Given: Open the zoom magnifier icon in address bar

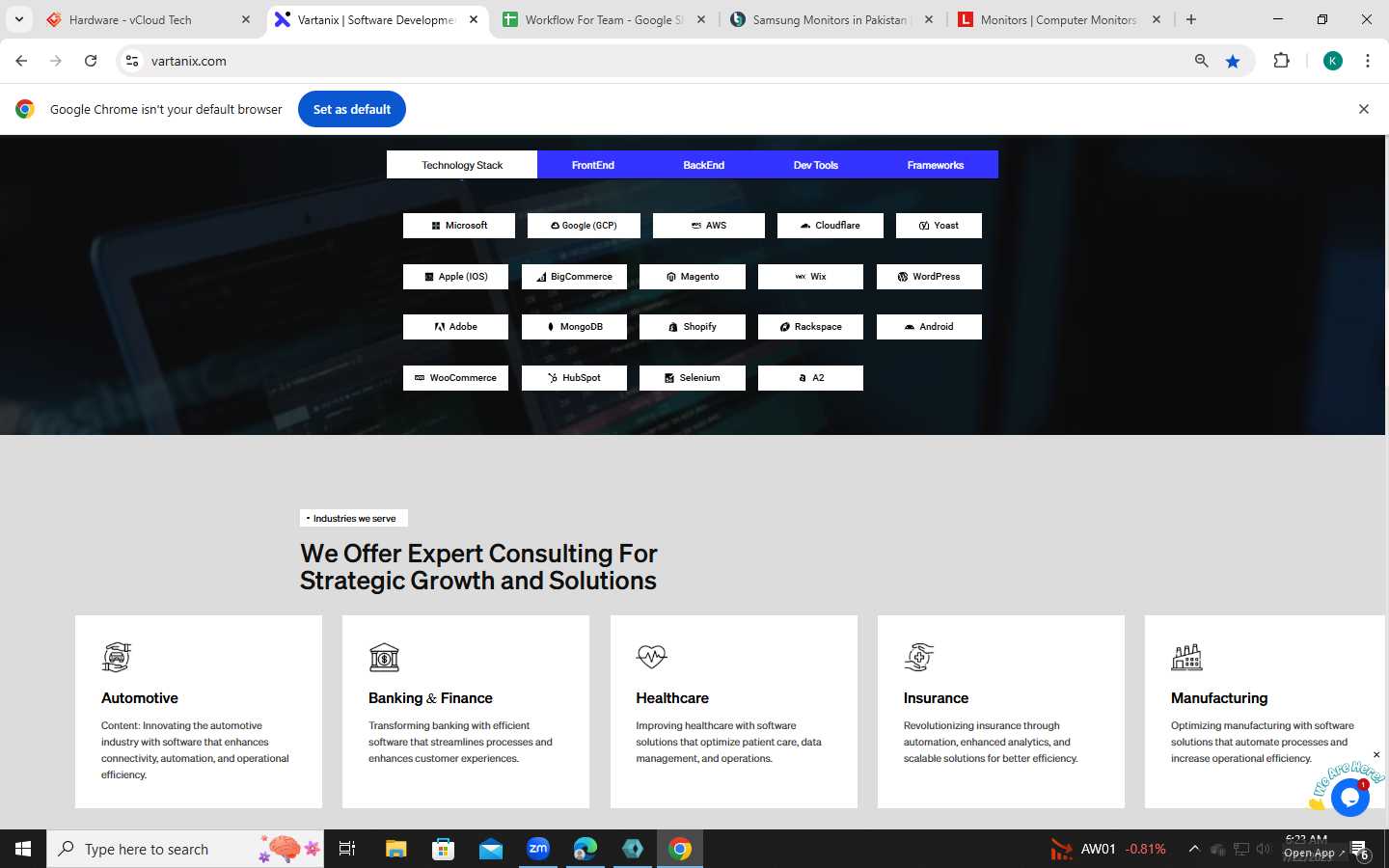Looking at the screenshot, I should pyautogui.click(x=1201, y=61).
